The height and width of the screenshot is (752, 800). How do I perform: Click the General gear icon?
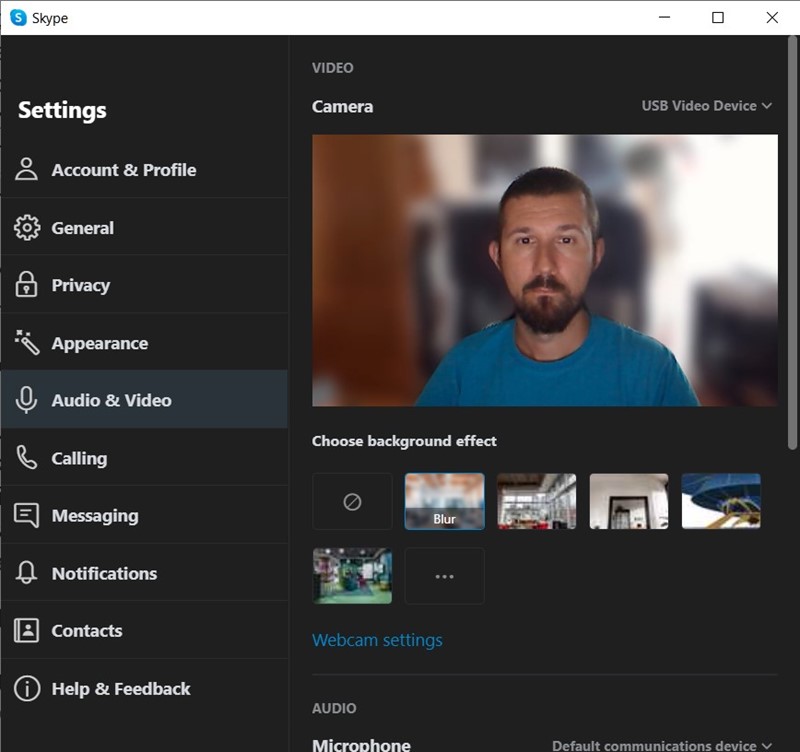click(27, 227)
